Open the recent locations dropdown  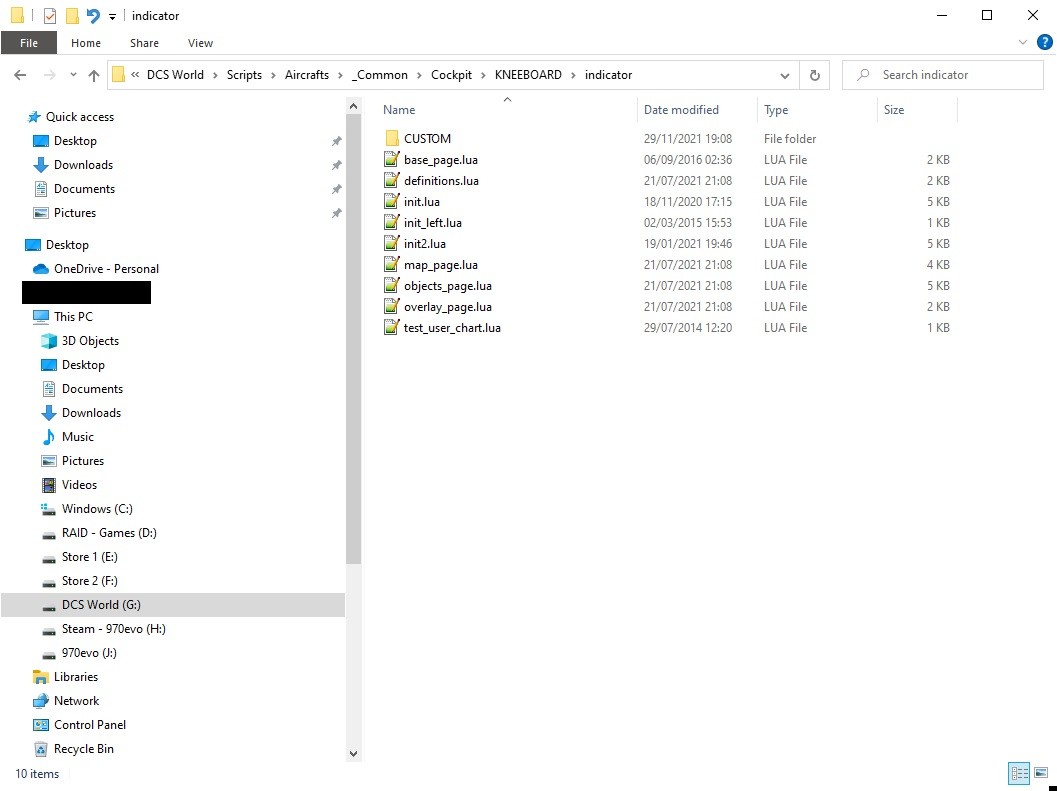click(x=73, y=75)
